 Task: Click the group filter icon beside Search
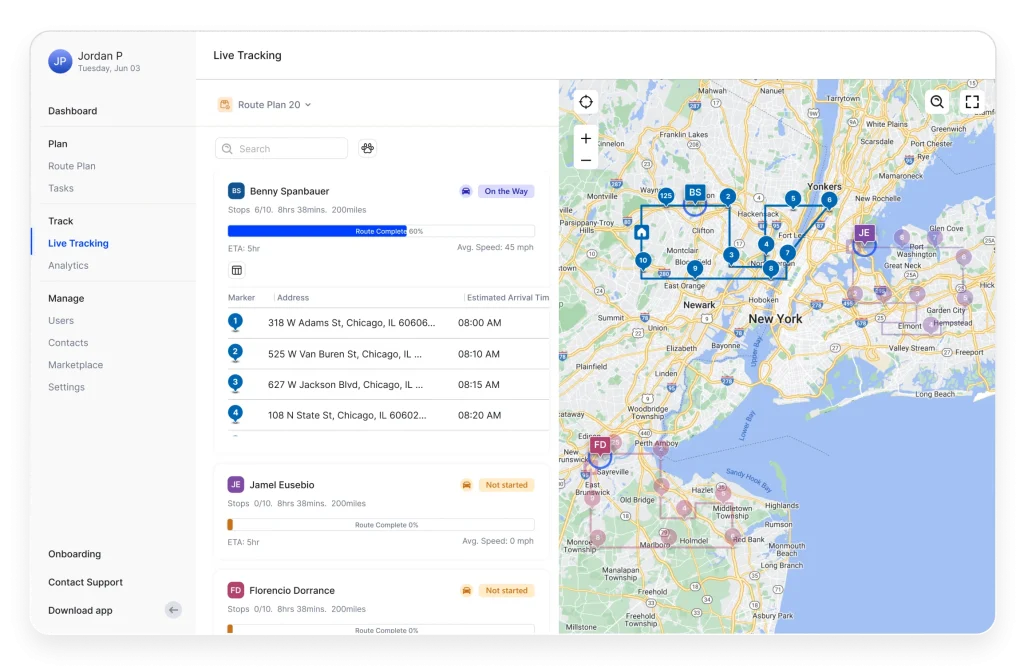[x=368, y=148]
